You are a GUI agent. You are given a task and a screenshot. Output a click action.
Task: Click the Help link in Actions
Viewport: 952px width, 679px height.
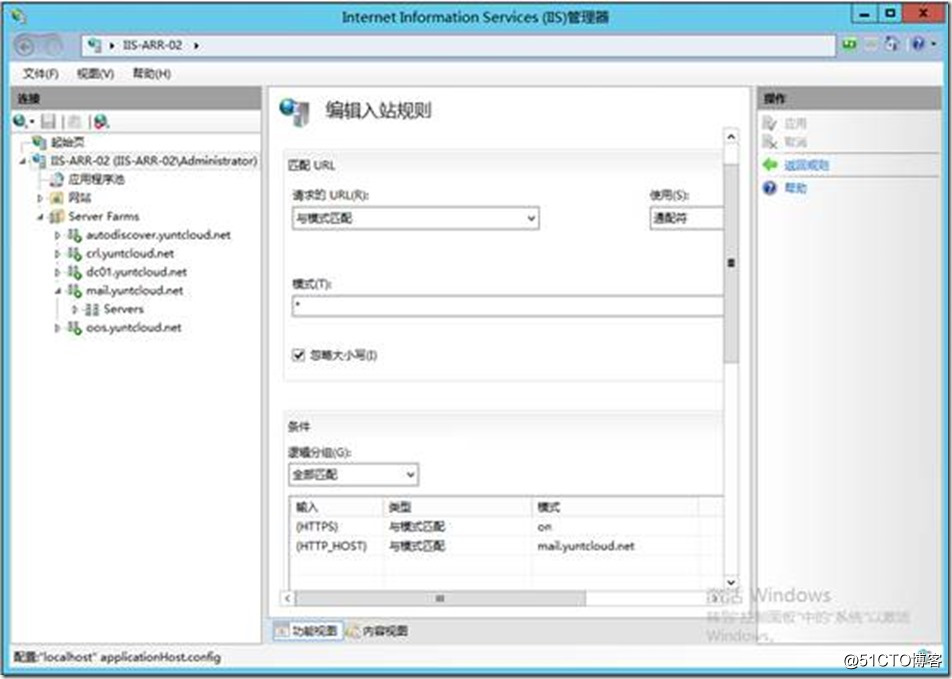pos(796,188)
